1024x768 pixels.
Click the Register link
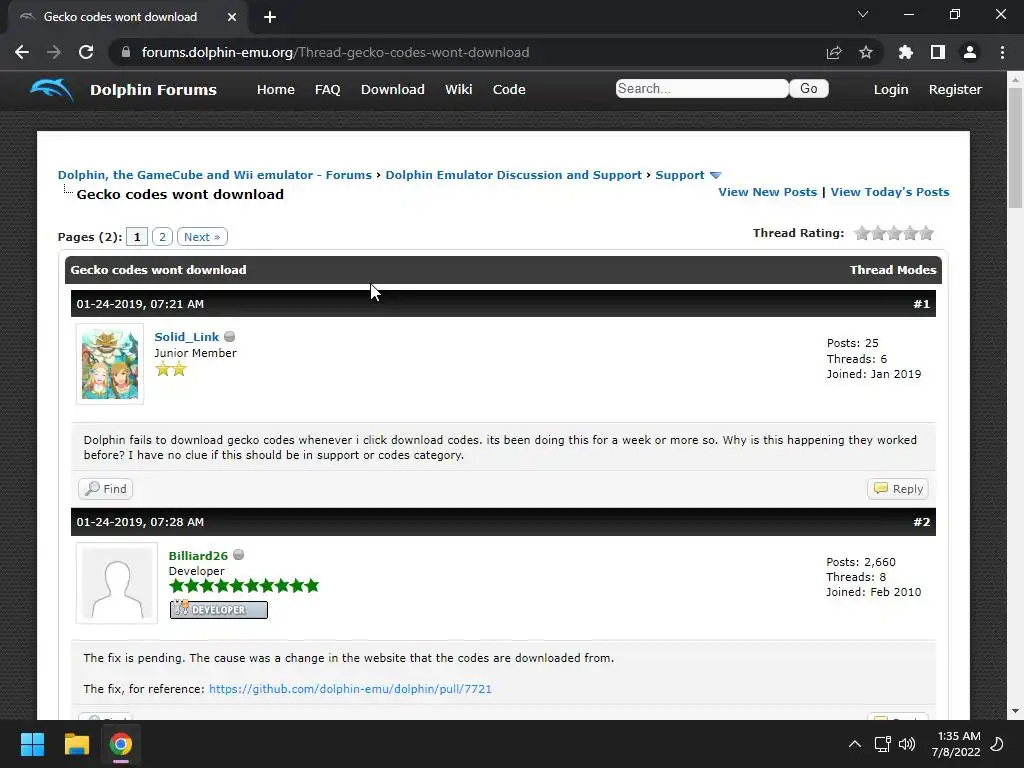[955, 89]
